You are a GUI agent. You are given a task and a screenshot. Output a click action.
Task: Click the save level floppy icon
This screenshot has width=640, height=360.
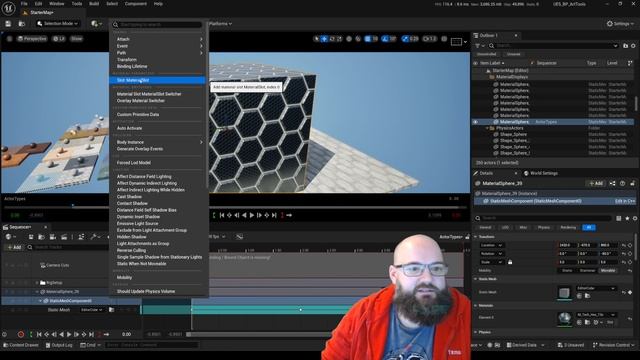pos(8,24)
